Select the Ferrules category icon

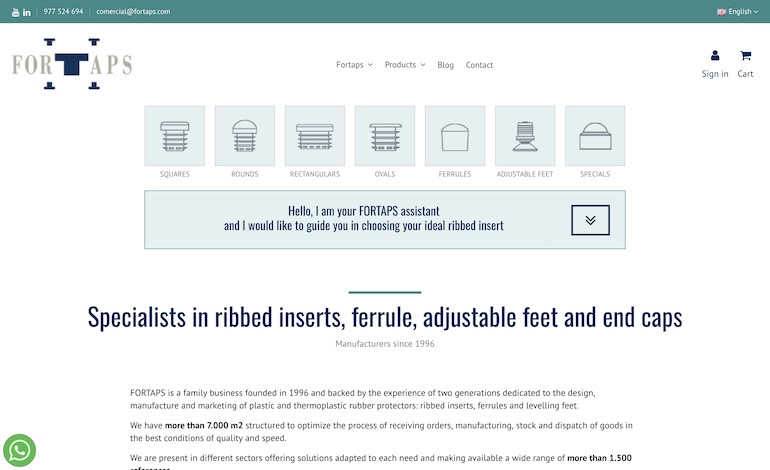point(455,136)
